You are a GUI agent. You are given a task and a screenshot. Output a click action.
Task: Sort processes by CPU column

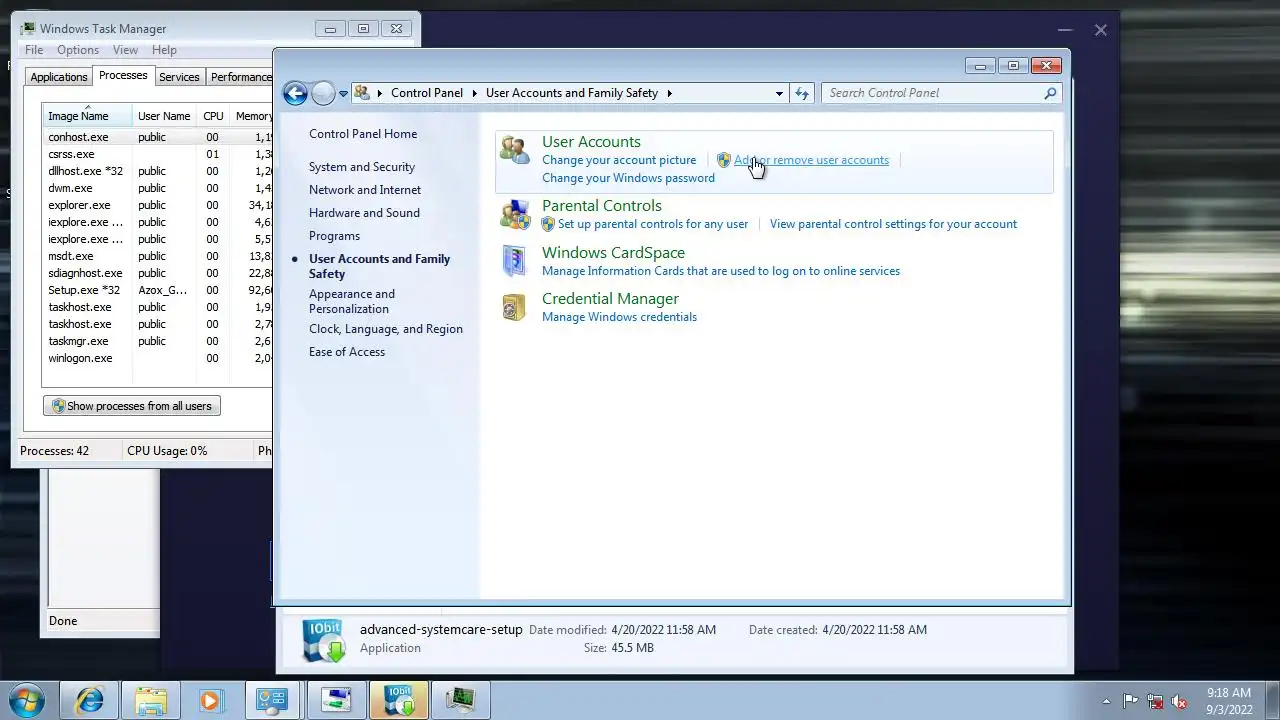213,116
